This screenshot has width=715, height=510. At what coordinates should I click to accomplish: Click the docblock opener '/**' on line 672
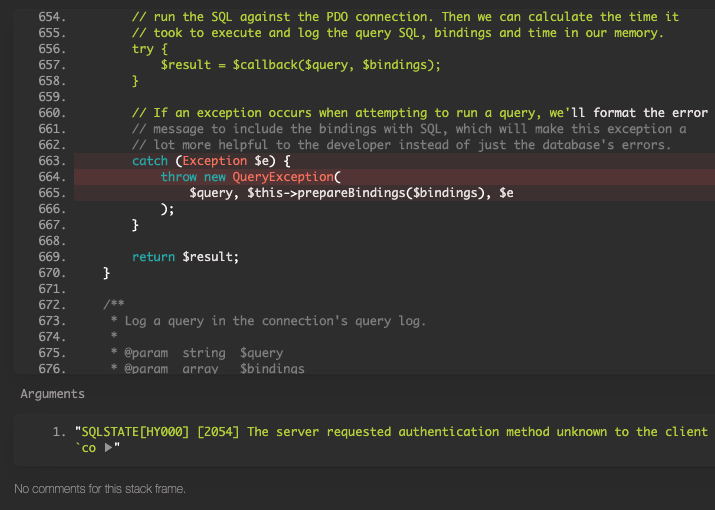pos(114,304)
